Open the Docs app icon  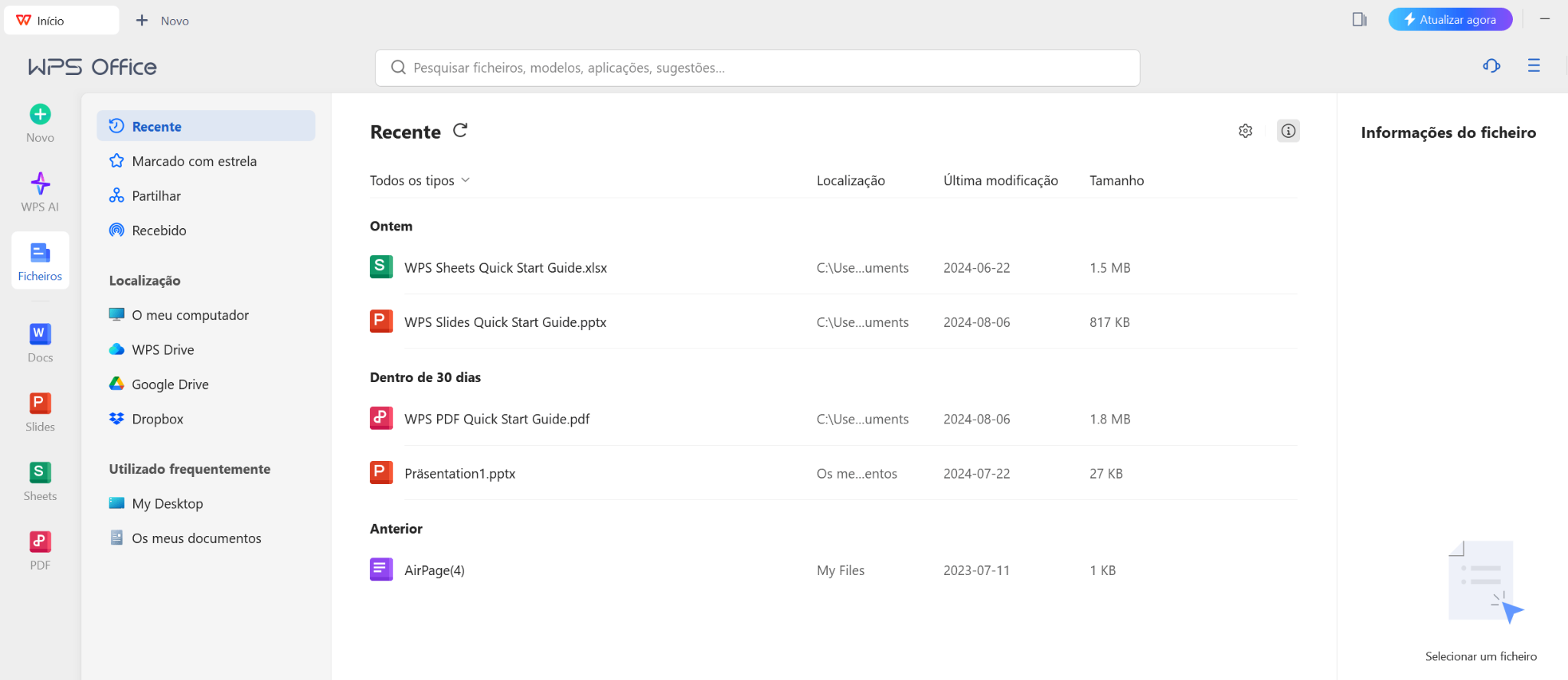point(40,335)
